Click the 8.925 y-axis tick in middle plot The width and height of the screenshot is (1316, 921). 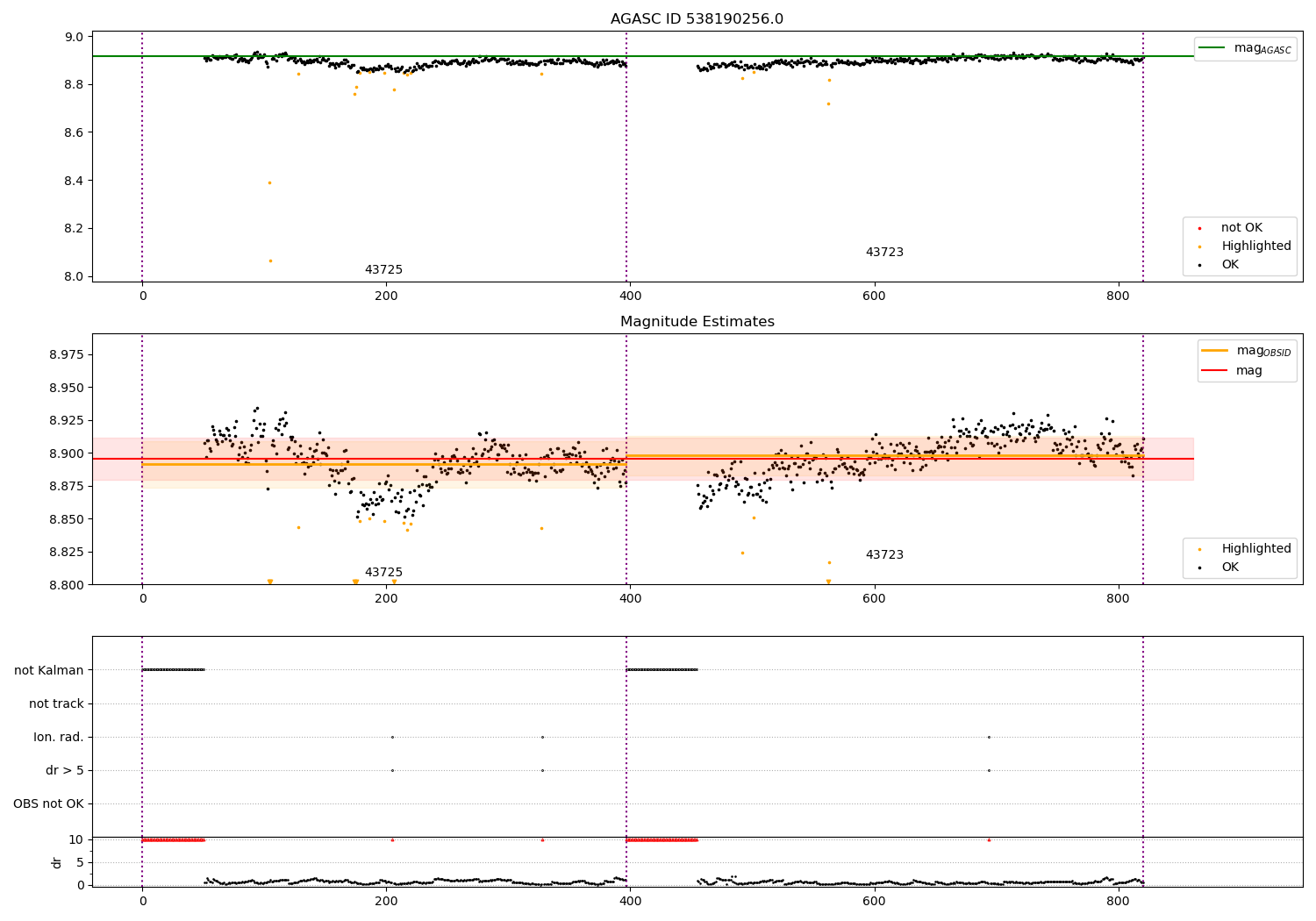67,421
